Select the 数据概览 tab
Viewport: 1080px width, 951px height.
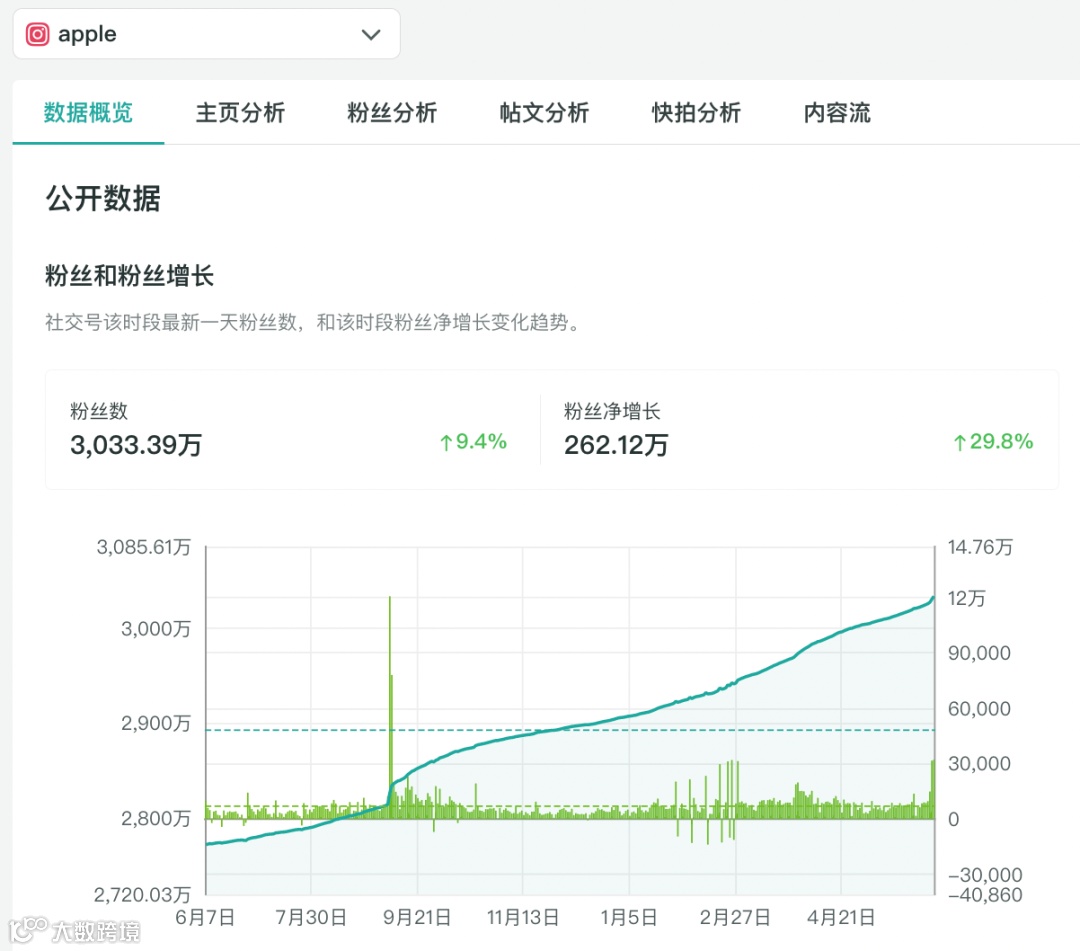click(88, 112)
